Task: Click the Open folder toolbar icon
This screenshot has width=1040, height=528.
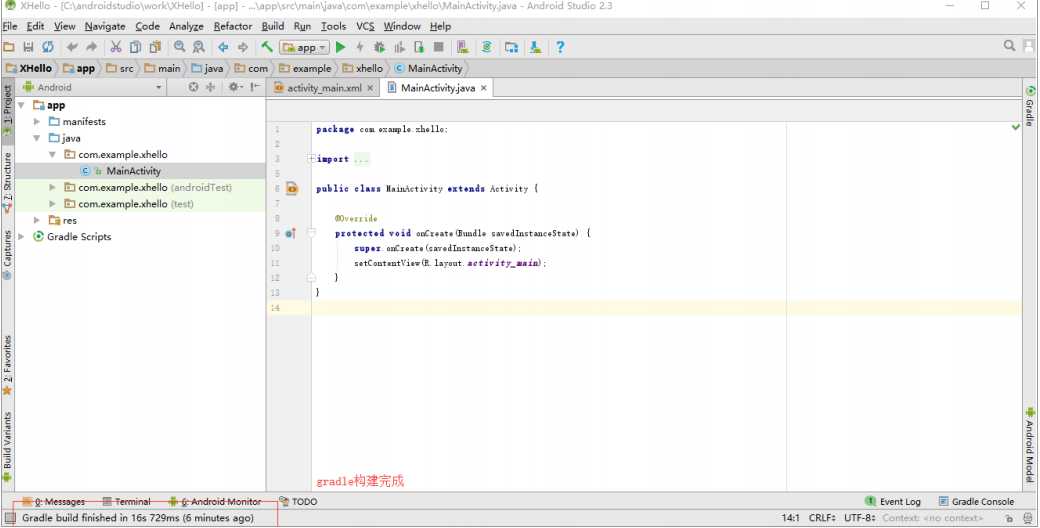Action: click(9, 47)
